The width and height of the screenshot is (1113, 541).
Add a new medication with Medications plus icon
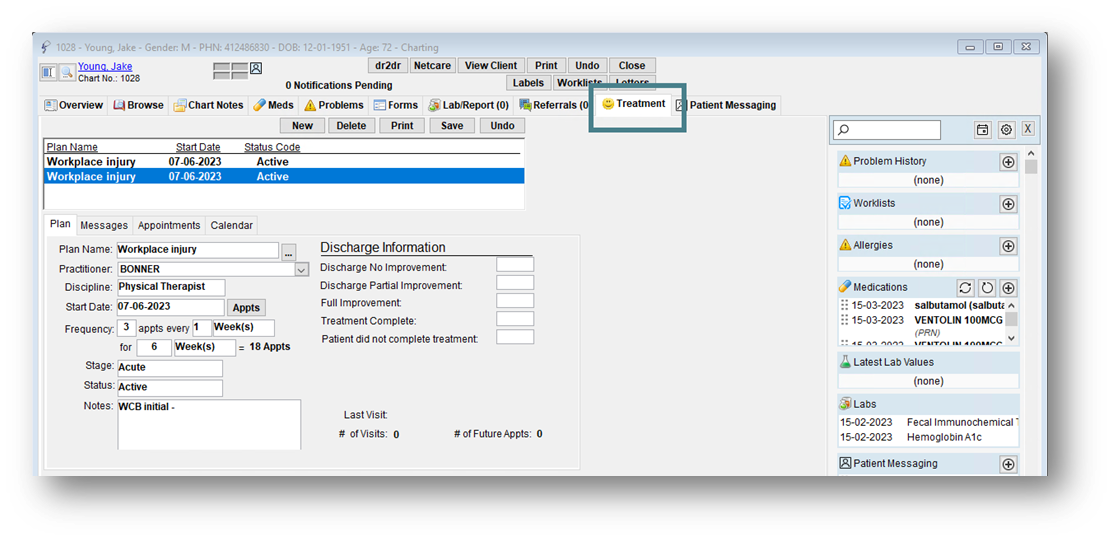coord(1008,288)
